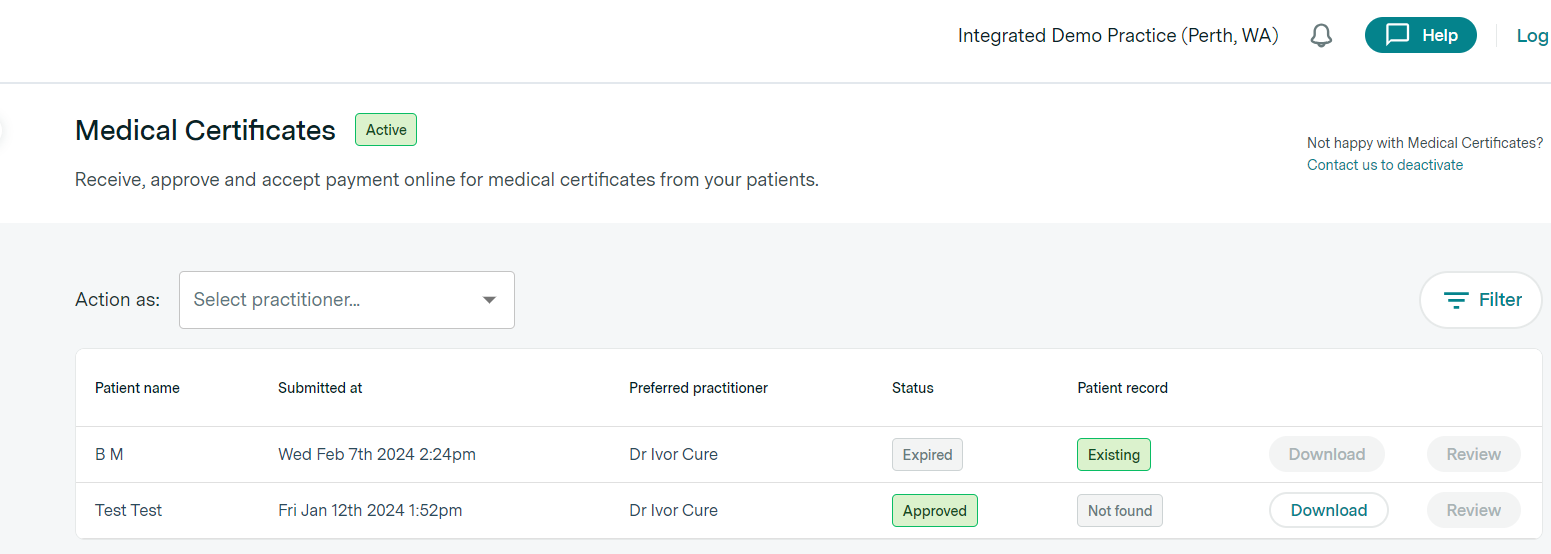This screenshot has height=554, width=1551.
Task: Open the Select practitioner combo box
Action: (347, 300)
